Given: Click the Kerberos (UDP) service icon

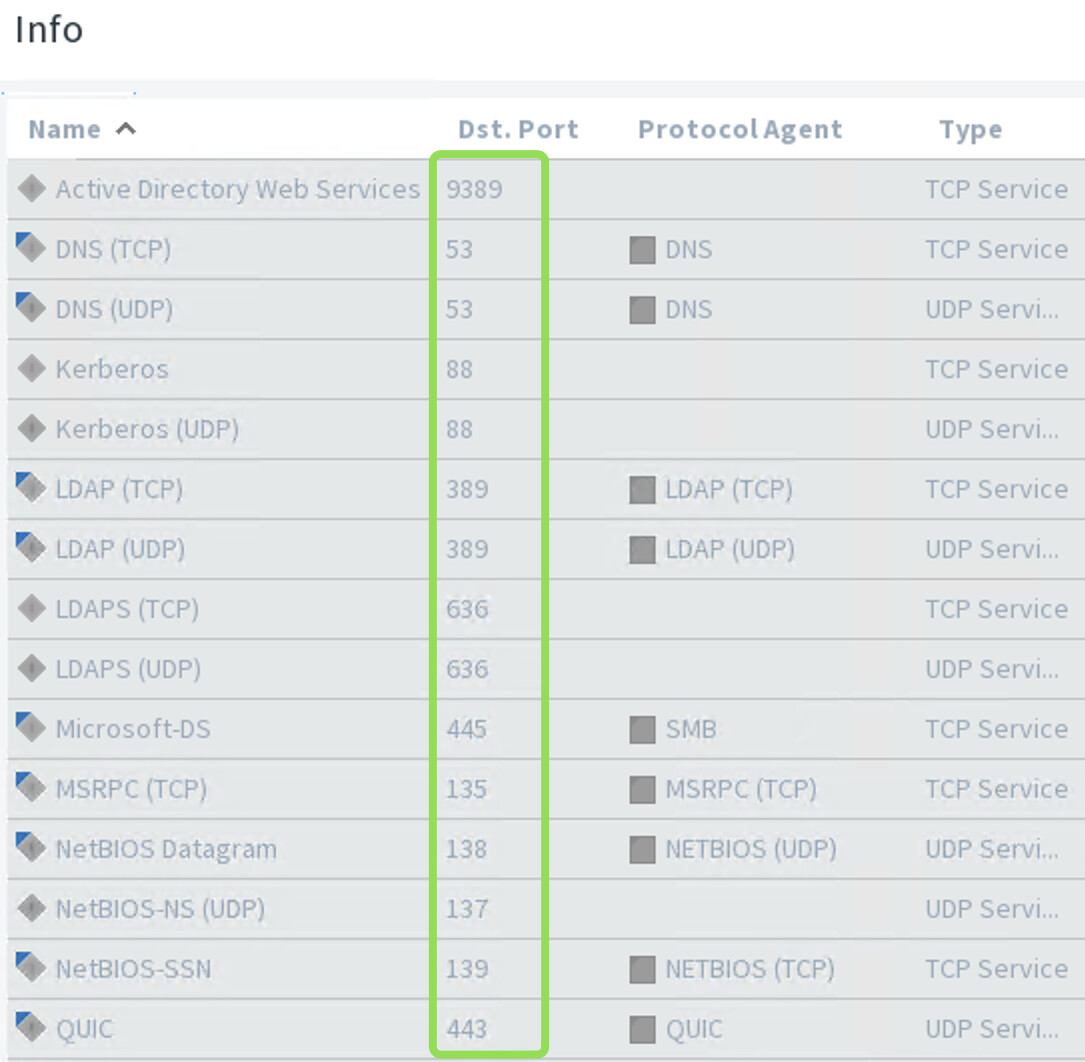Looking at the screenshot, I should (x=32, y=429).
